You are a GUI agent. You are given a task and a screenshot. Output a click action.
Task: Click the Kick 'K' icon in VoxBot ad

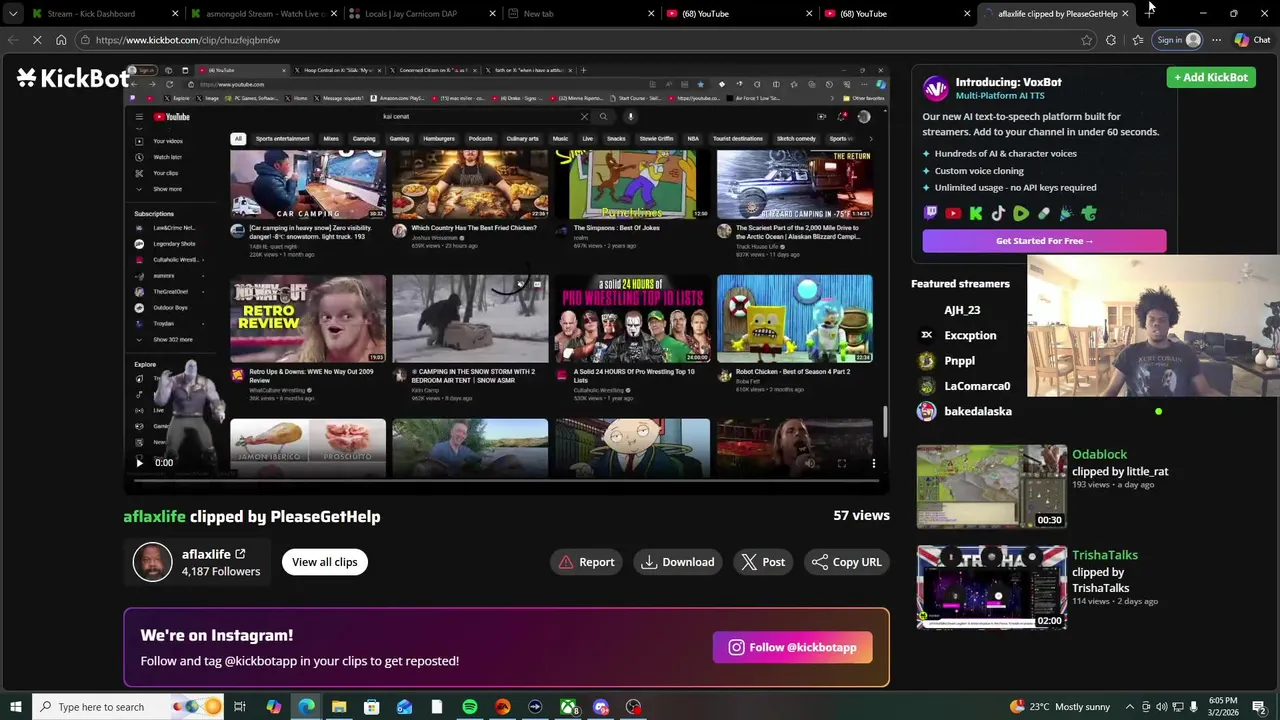(x=976, y=213)
